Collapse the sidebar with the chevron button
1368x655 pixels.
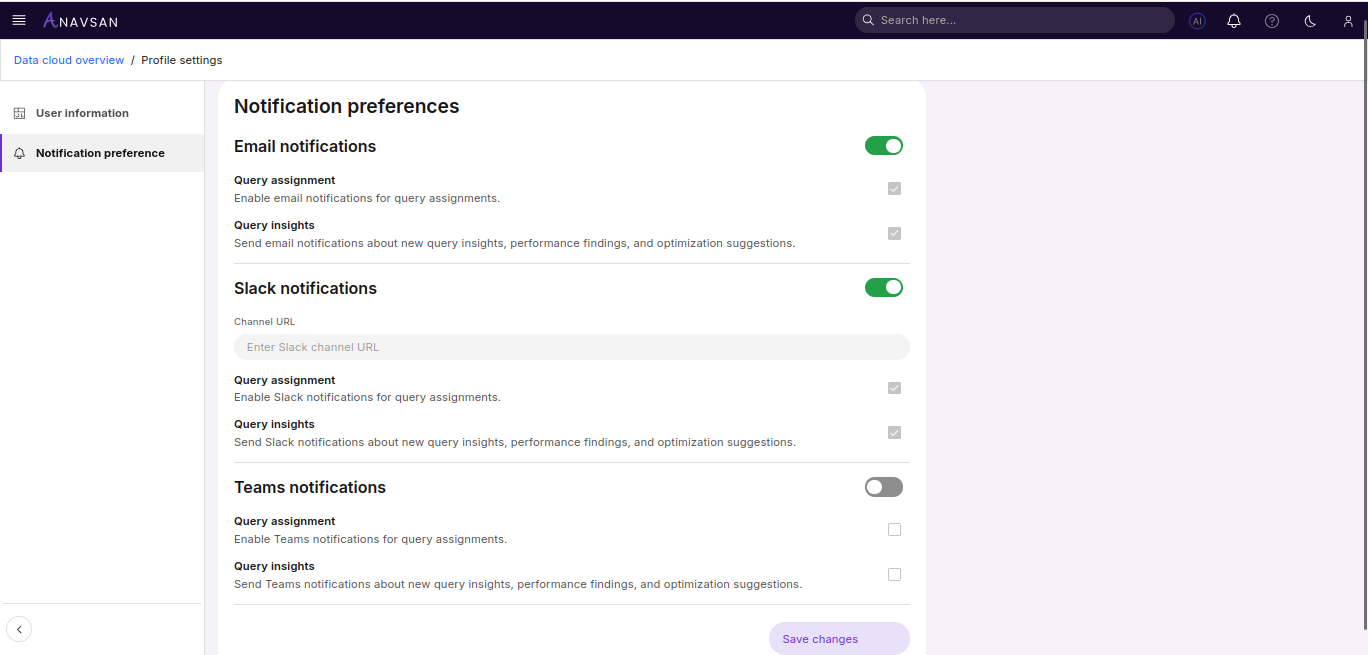pyautogui.click(x=19, y=629)
